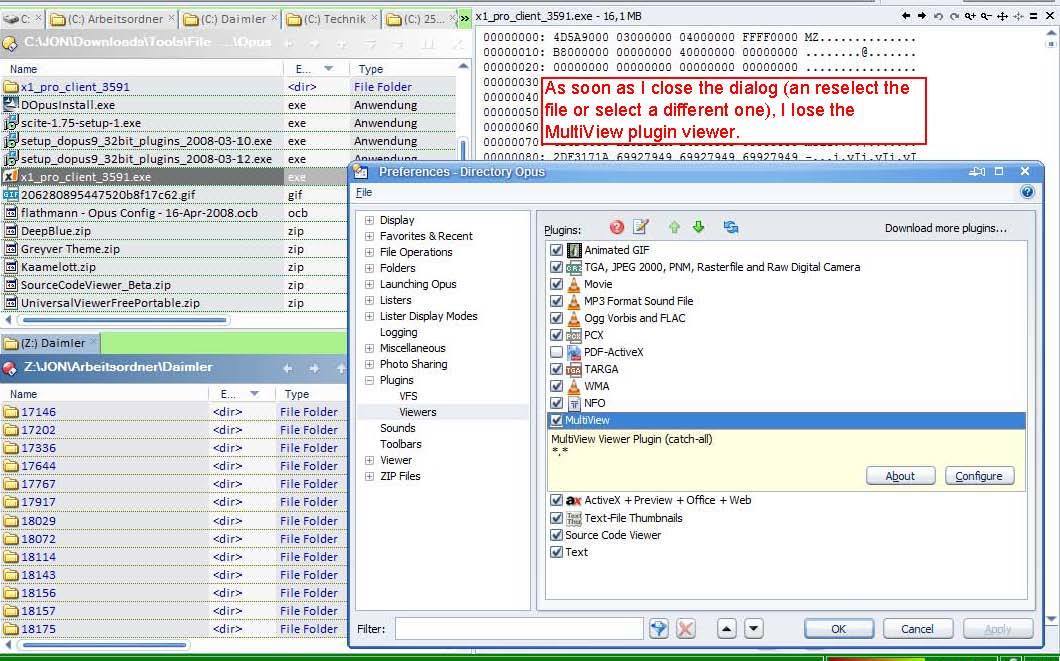Switch to the (C:) Technik tab
This screenshot has width=1060, height=661.
pos(332,19)
